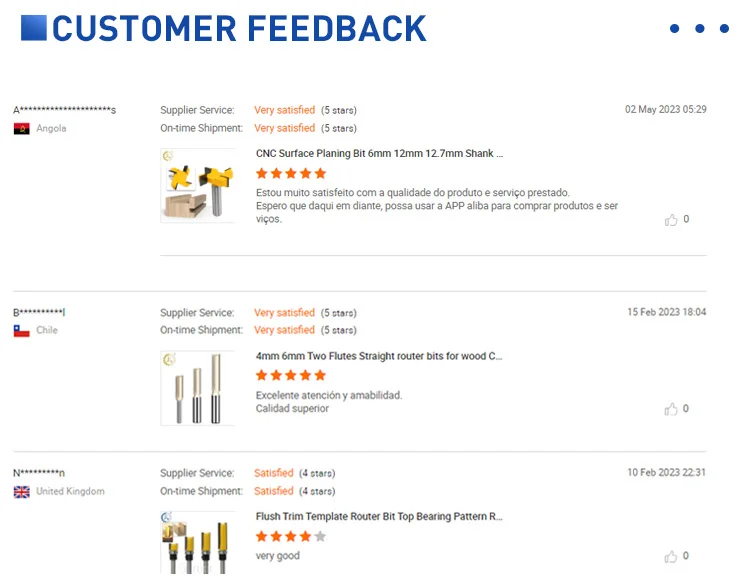Open the Two Flutes Straight router bits image
This screenshot has width=750, height=576.
(x=198, y=387)
